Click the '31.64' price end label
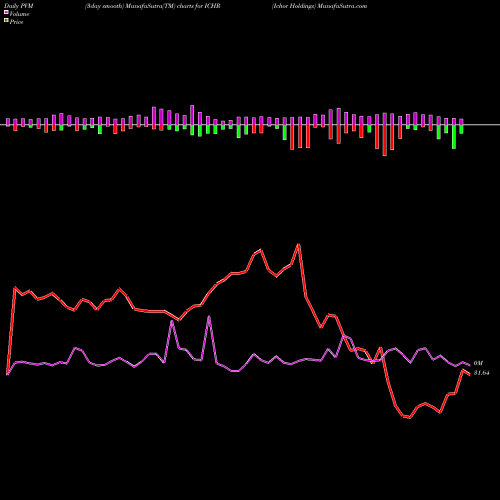 [x=481, y=373]
